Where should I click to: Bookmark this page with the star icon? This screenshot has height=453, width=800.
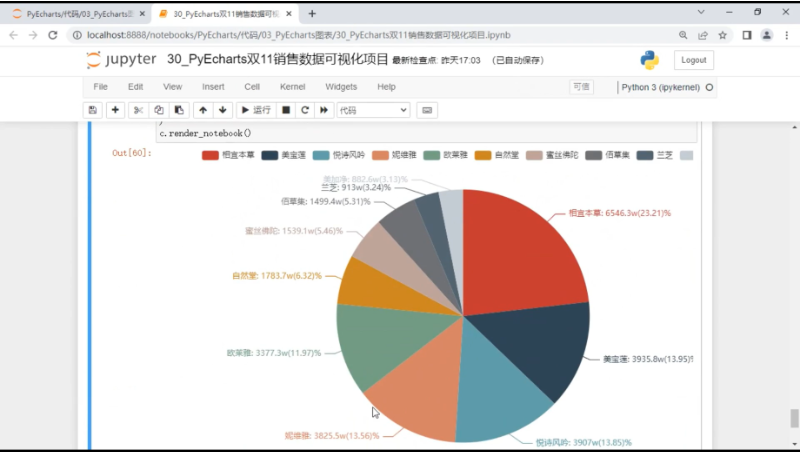click(722, 35)
